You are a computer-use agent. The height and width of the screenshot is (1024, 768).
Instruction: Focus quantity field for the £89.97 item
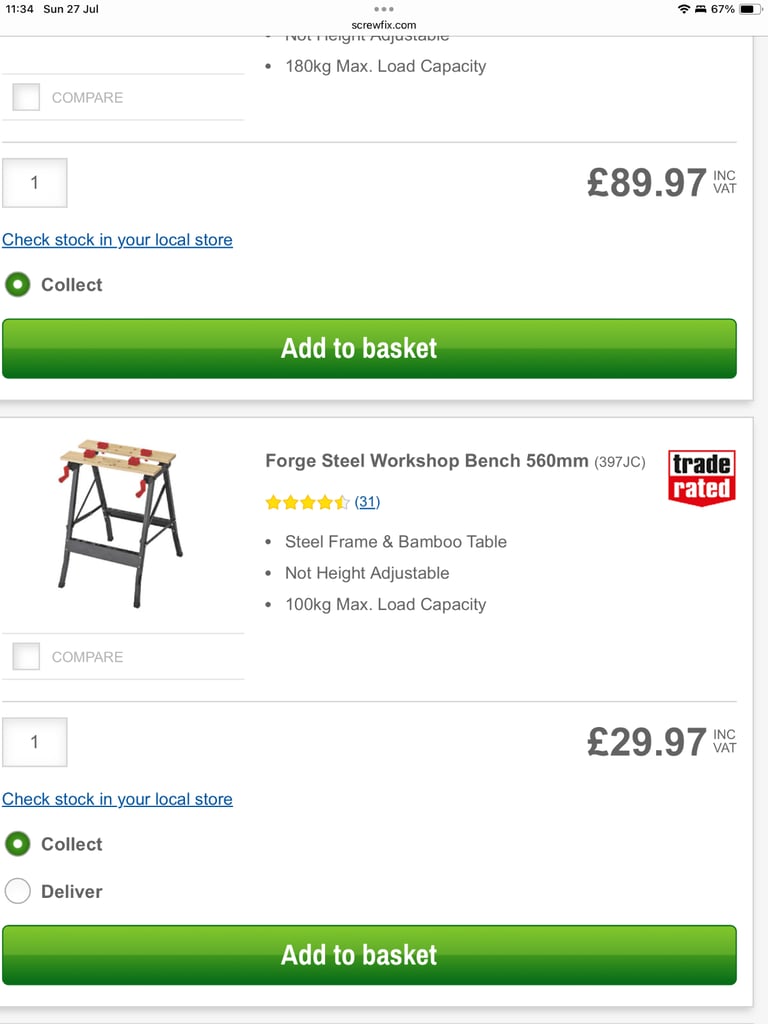point(35,183)
